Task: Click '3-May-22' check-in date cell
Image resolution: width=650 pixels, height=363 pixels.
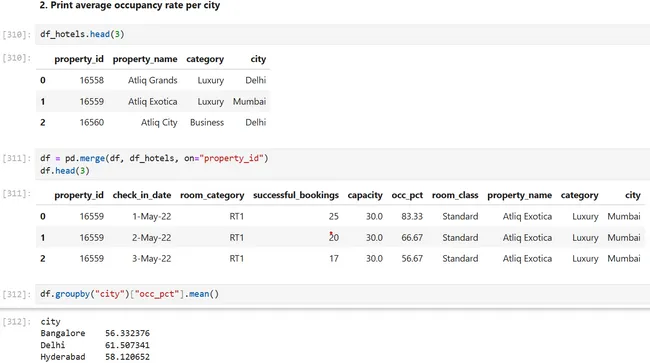Action: [x=151, y=259]
